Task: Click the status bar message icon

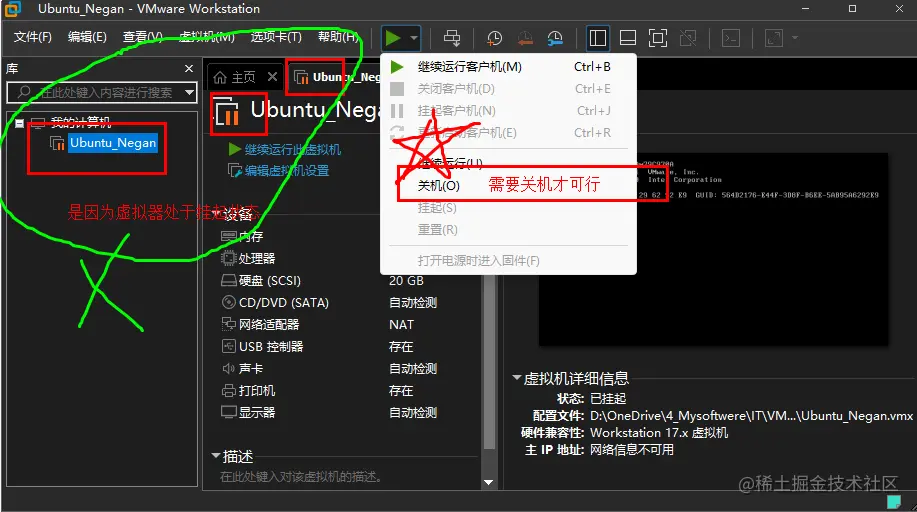Action: tap(894, 502)
